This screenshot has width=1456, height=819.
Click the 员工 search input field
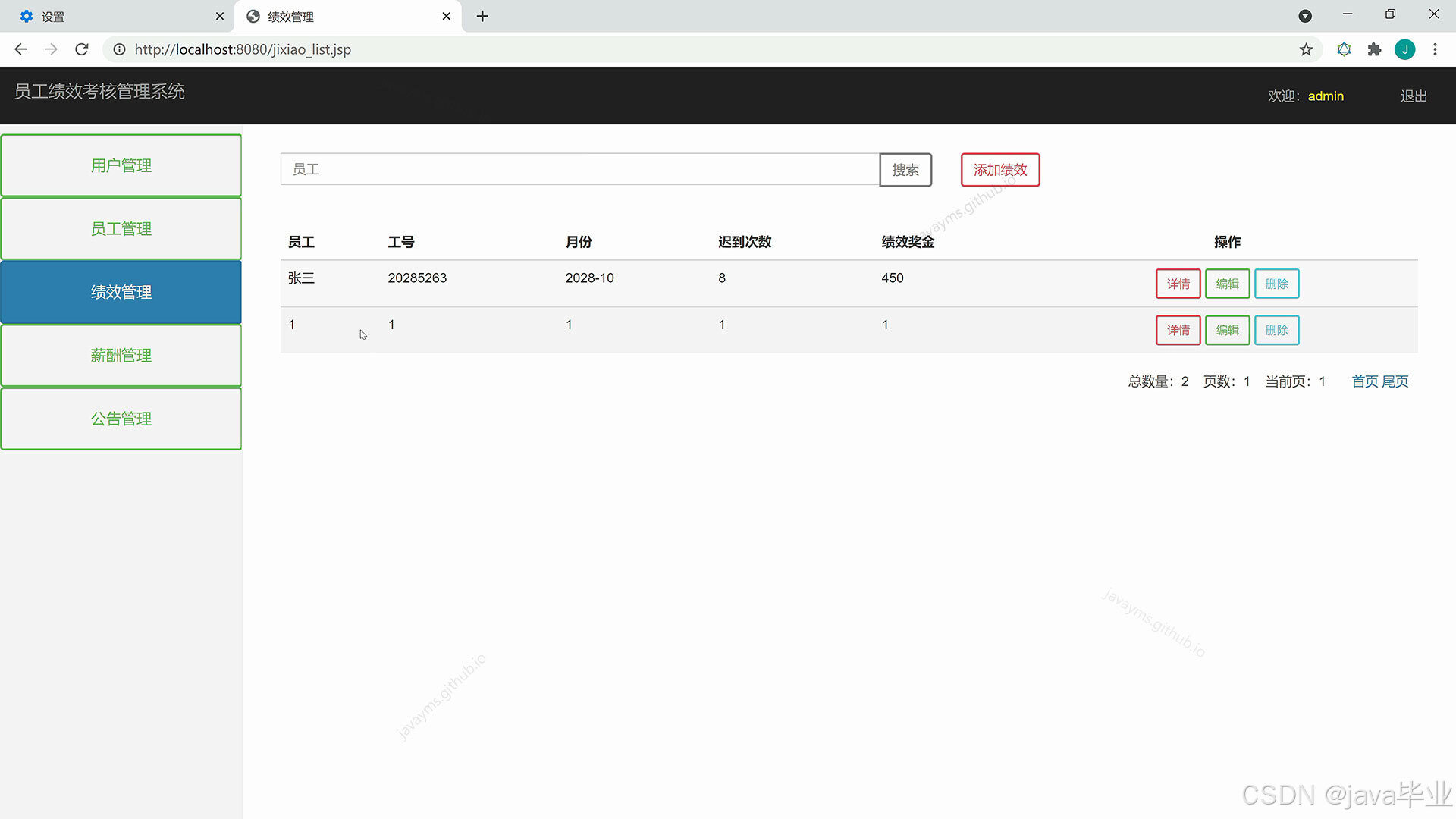coord(580,169)
